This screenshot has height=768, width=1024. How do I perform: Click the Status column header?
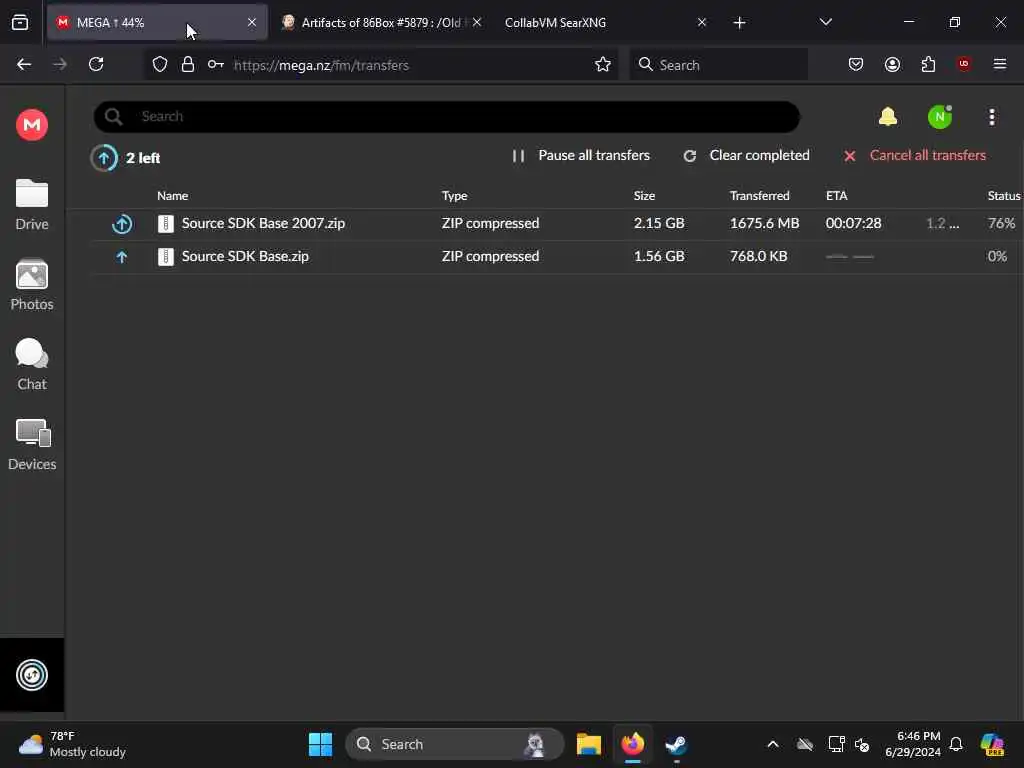pyautogui.click(x=1004, y=195)
